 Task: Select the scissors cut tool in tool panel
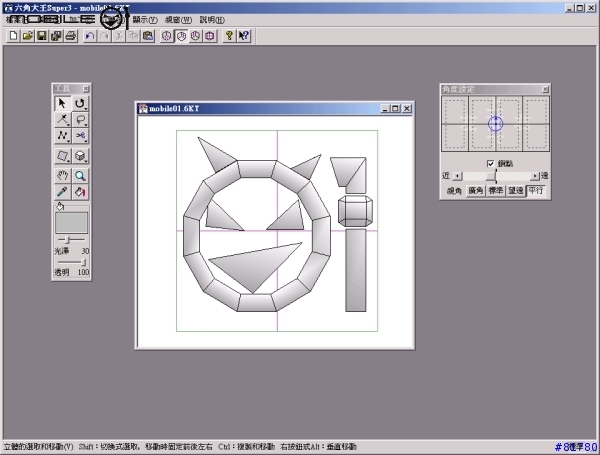pos(80,135)
